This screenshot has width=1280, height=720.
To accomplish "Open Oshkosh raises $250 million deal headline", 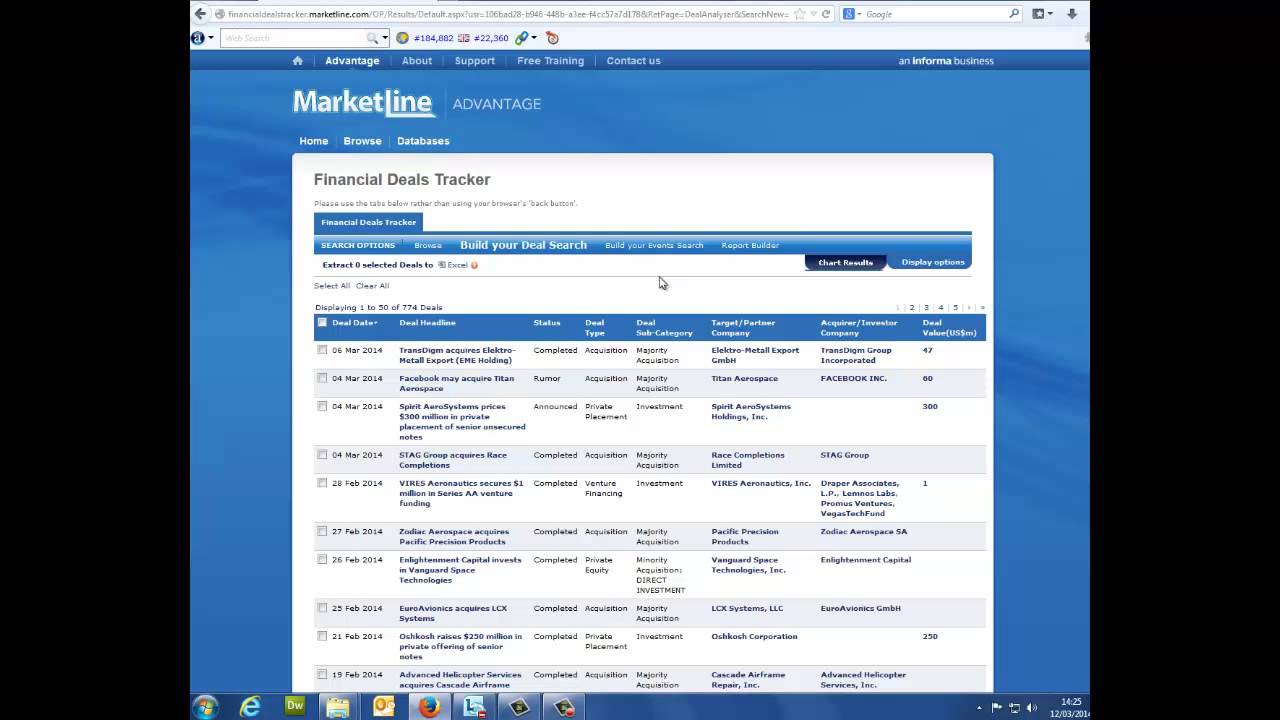I will click(460, 646).
